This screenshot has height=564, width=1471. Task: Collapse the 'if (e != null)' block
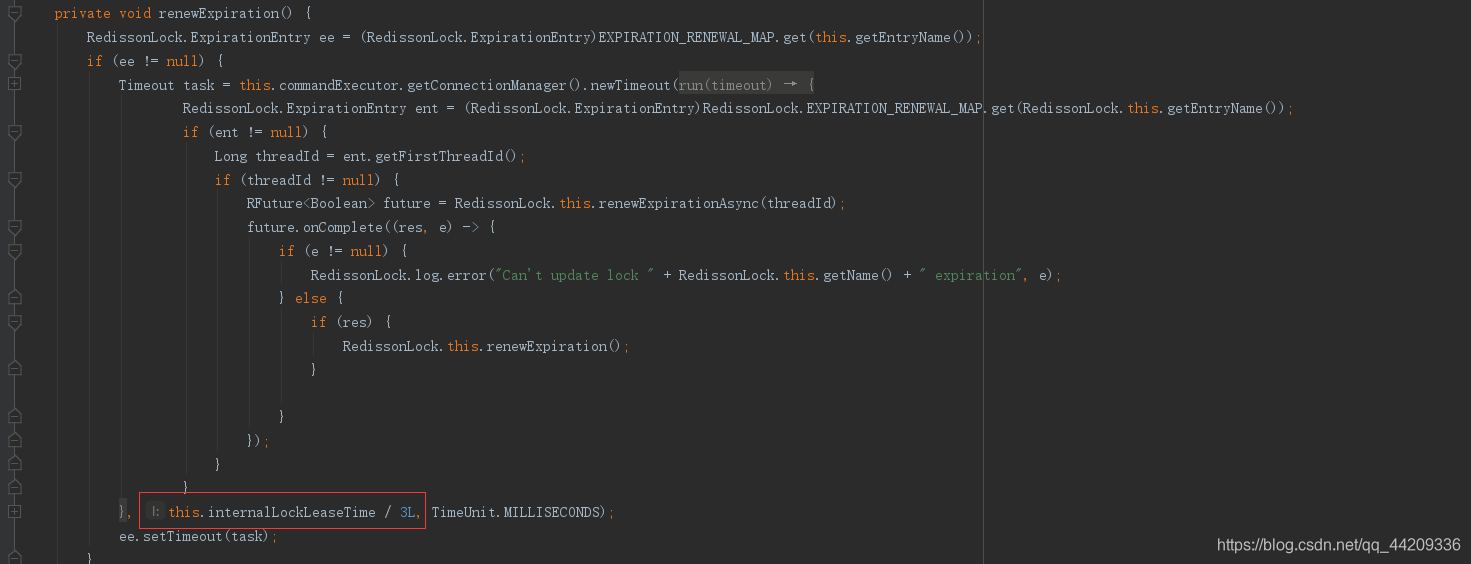click(x=14, y=251)
